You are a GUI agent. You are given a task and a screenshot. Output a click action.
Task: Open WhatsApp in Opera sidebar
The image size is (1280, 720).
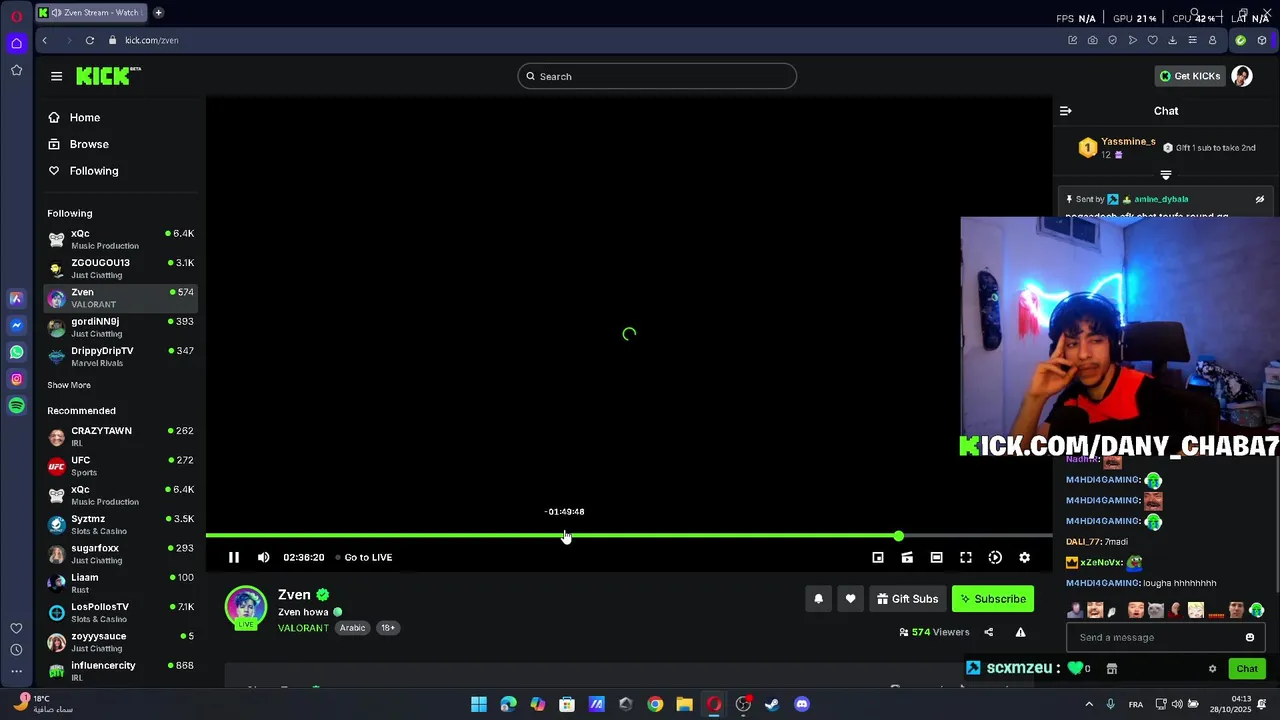[16, 352]
